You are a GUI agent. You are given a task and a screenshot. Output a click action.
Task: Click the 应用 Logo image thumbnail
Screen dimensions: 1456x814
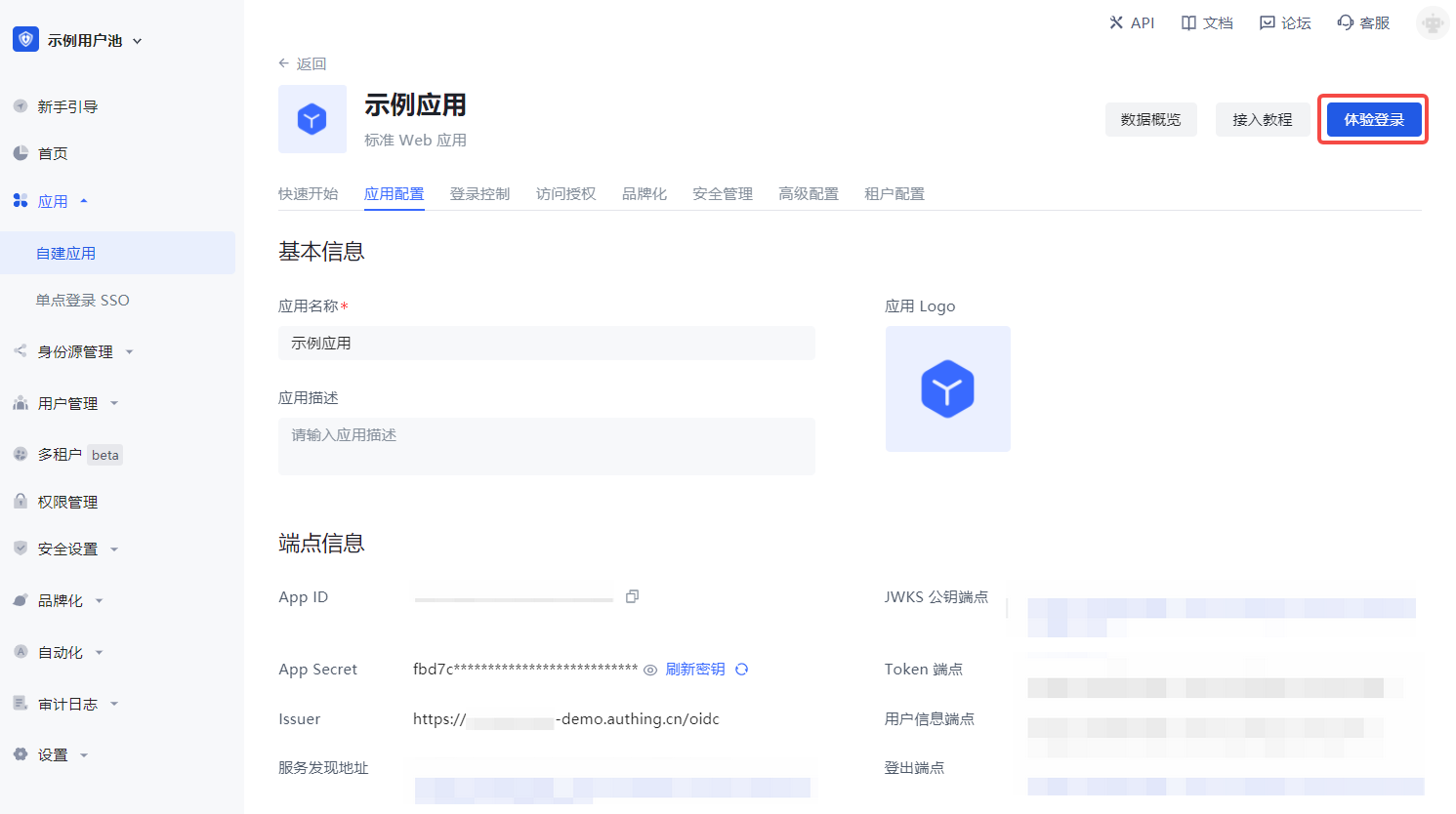click(947, 388)
